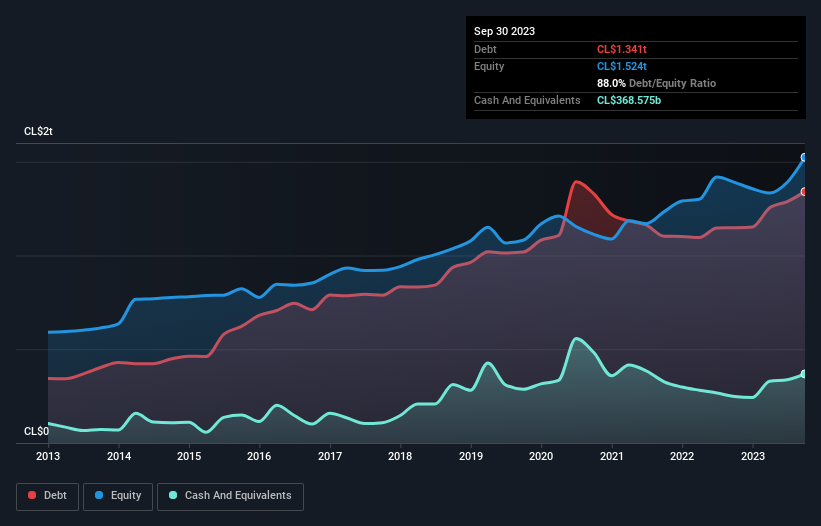This screenshot has height=526, width=821.
Task: Select the CL$1.524t Equity value in tooltip
Action: coord(622,66)
